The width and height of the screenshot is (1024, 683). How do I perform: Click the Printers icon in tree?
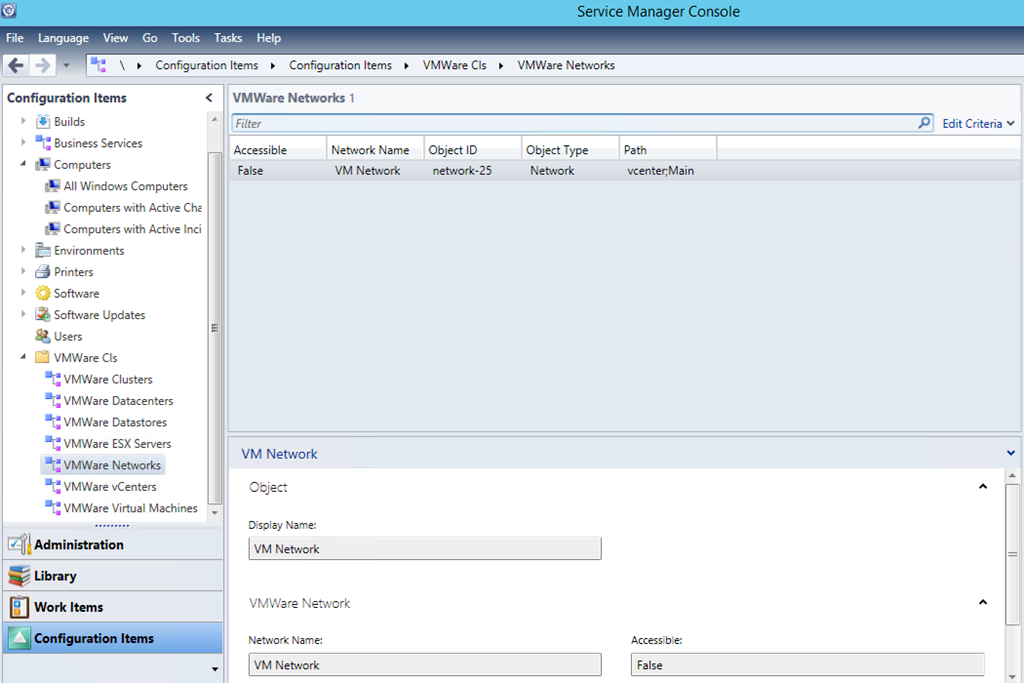(x=43, y=272)
